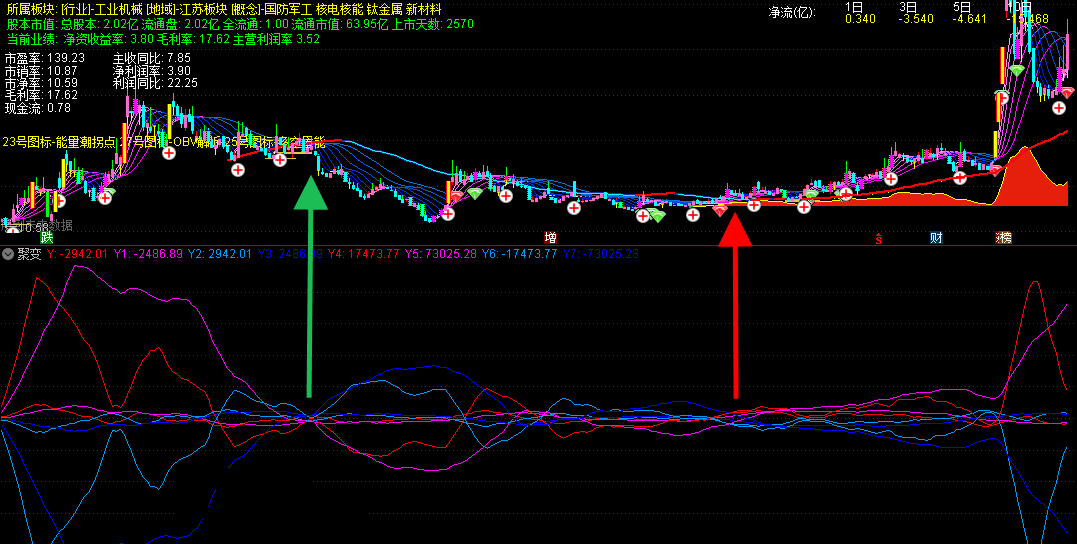
Task: Click the red diamond at the chart's right edge
Action: [1067, 93]
